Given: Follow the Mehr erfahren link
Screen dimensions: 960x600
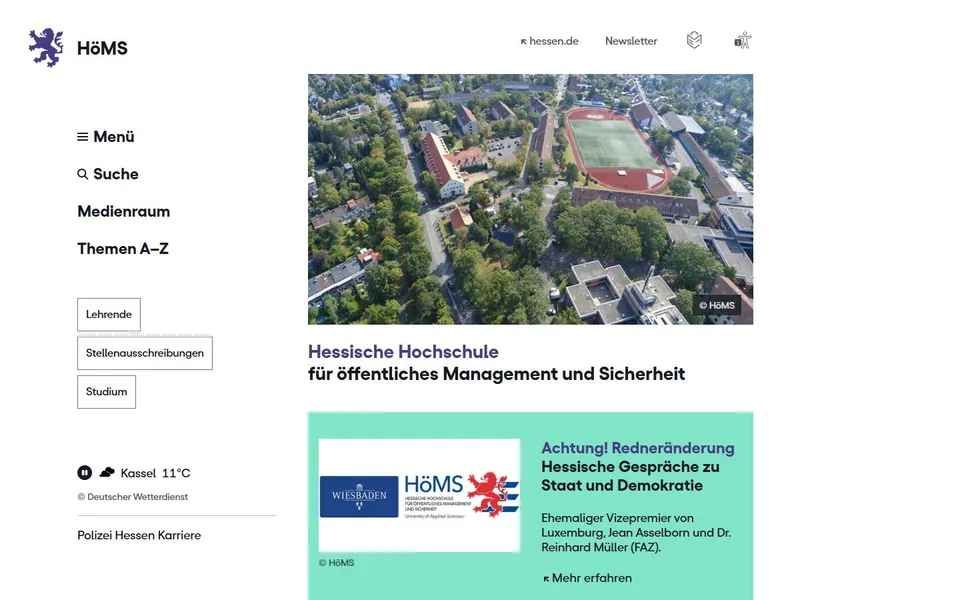Looking at the screenshot, I should (x=588, y=578).
